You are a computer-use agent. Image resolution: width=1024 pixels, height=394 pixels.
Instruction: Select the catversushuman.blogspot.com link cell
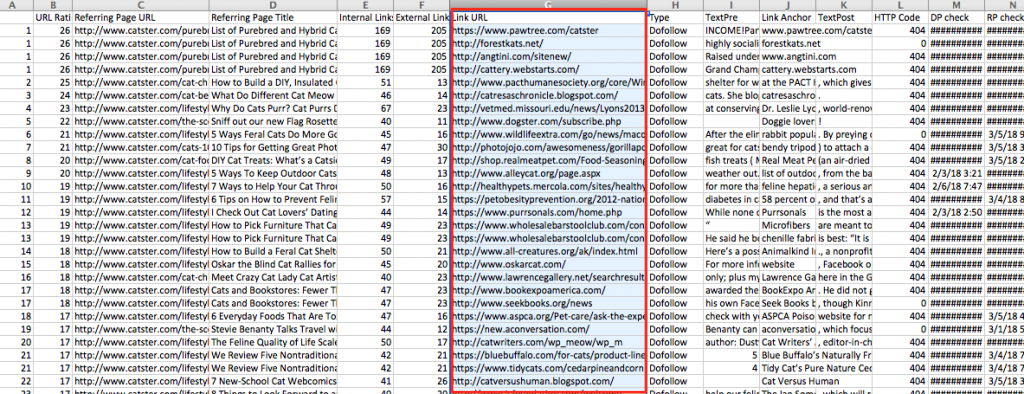pyautogui.click(x=548, y=382)
